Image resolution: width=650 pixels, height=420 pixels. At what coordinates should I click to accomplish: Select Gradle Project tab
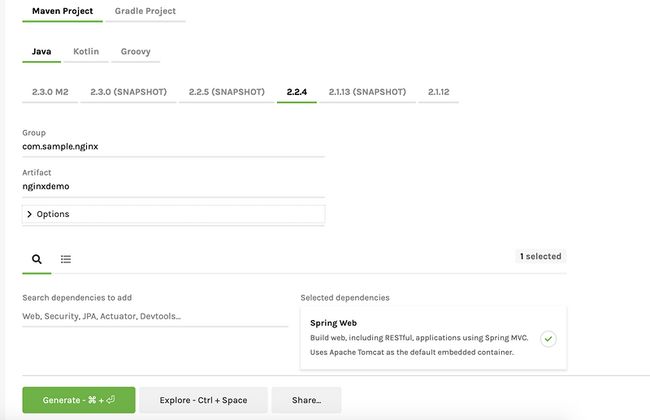tap(145, 11)
